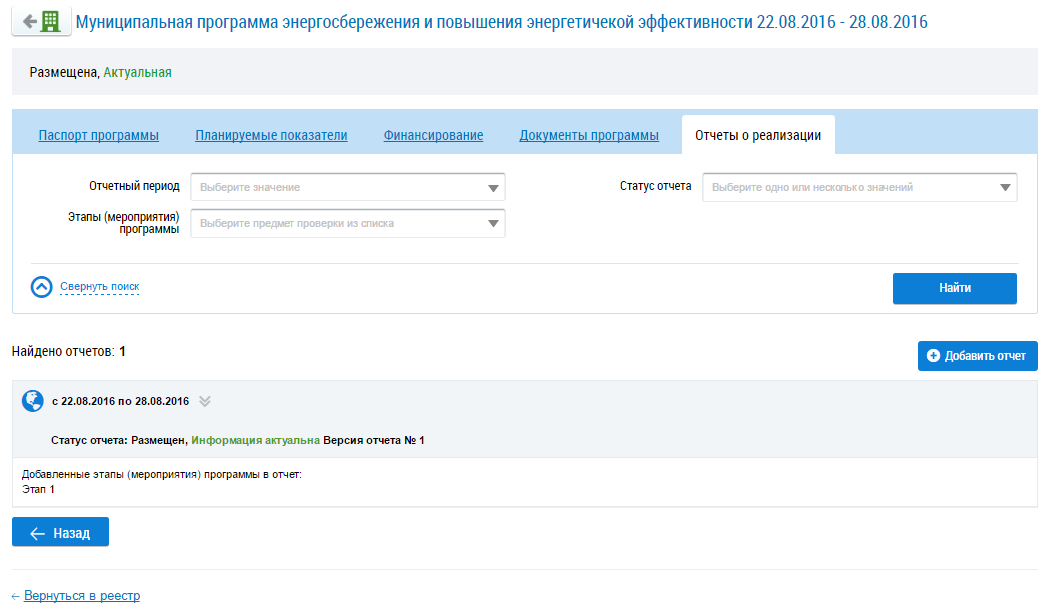The width and height of the screenshot is (1050, 612).
Task: Click the Добавить отчет button
Action: (977, 356)
